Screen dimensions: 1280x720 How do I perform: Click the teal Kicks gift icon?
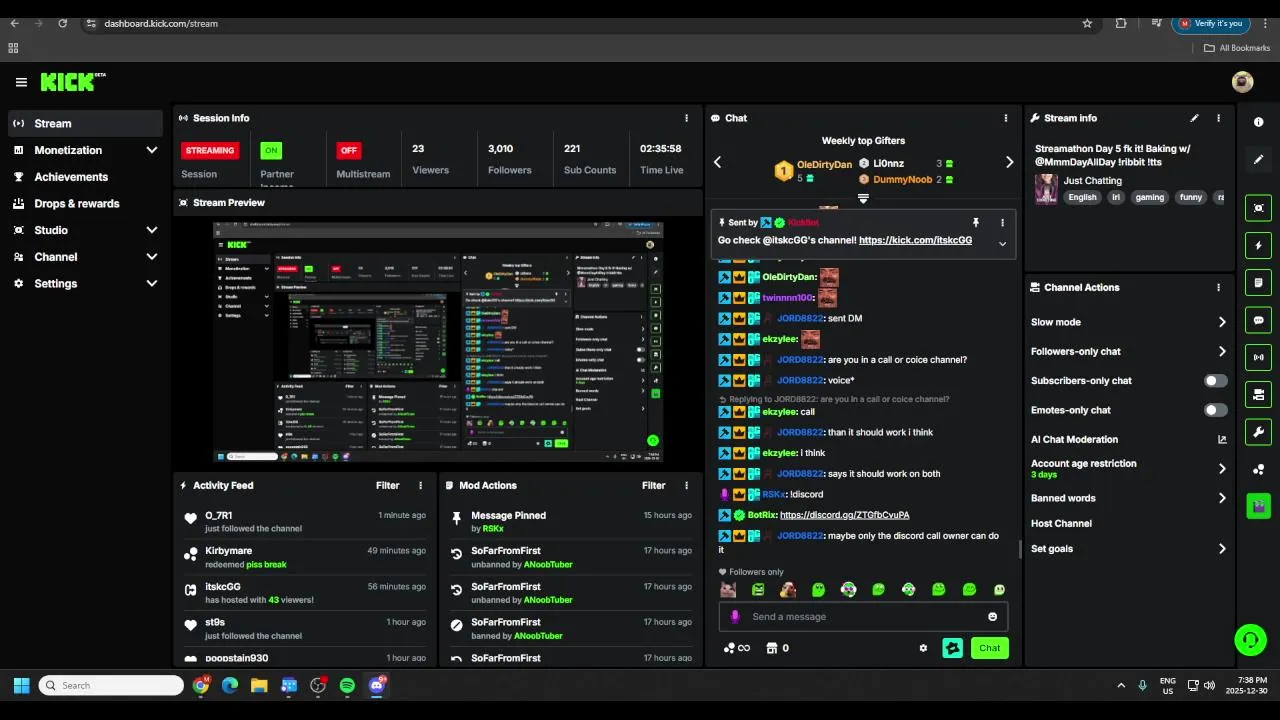point(953,648)
